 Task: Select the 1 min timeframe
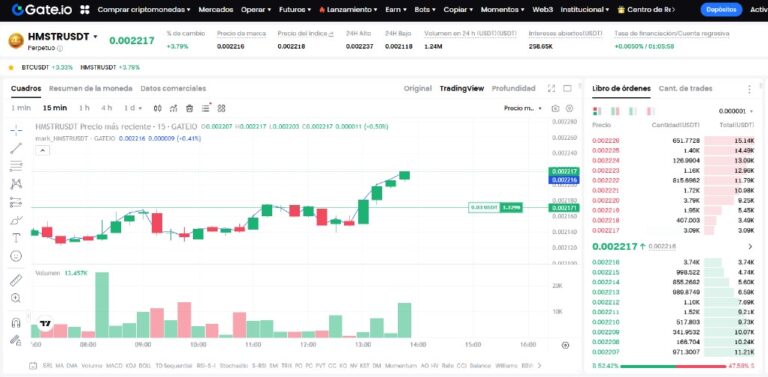[x=21, y=108]
